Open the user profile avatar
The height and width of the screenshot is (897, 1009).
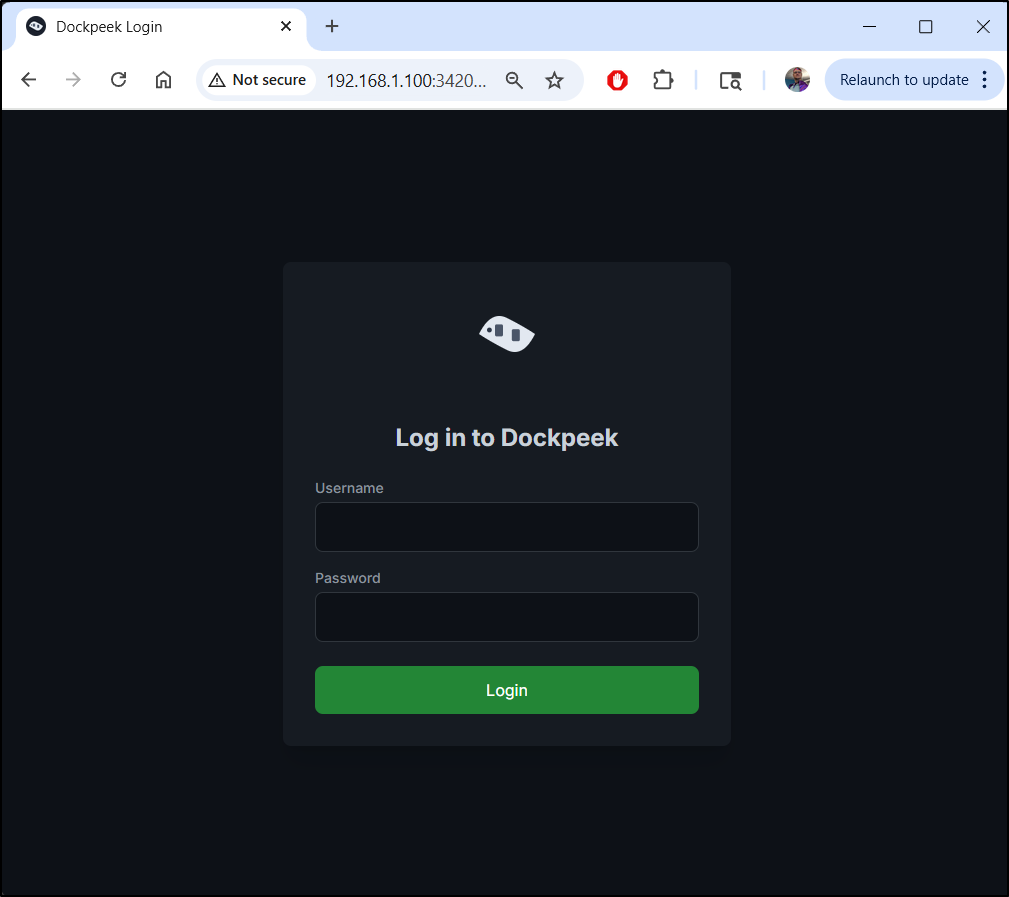tap(797, 80)
